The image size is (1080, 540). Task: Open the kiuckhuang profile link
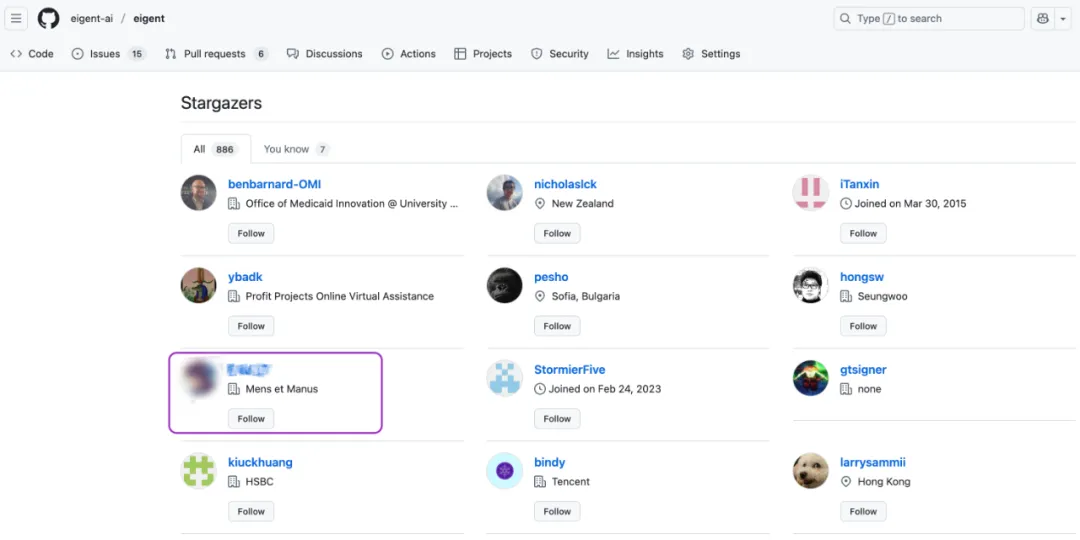coord(260,462)
